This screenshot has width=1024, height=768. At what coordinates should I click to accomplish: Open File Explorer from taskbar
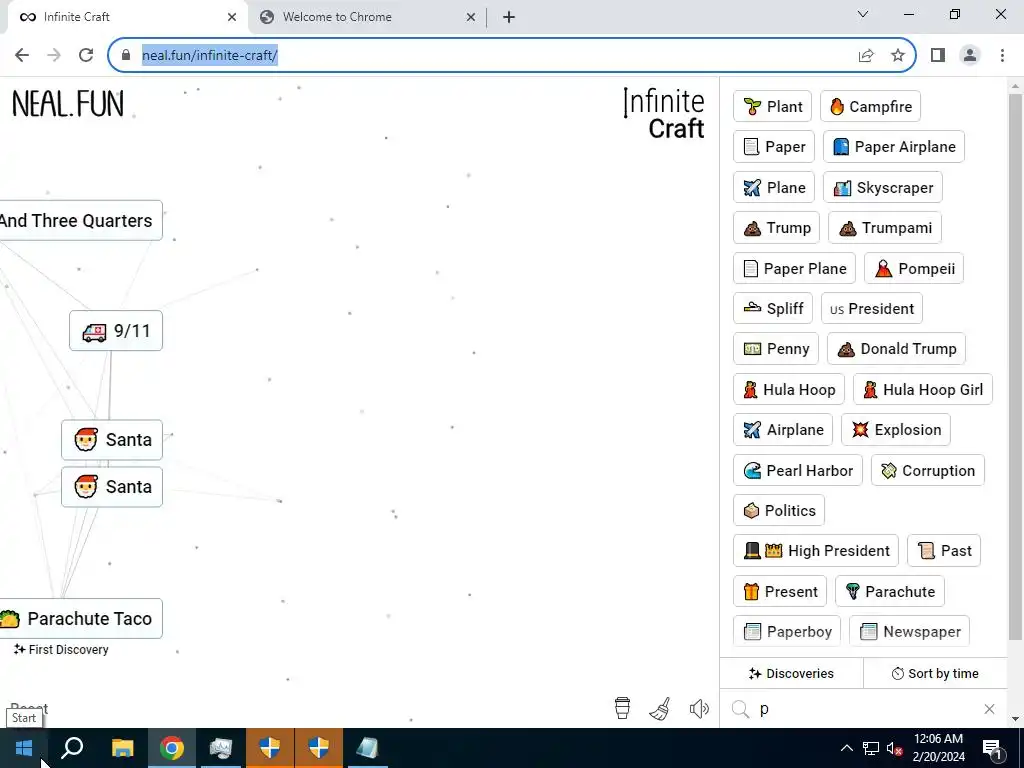coord(122,748)
